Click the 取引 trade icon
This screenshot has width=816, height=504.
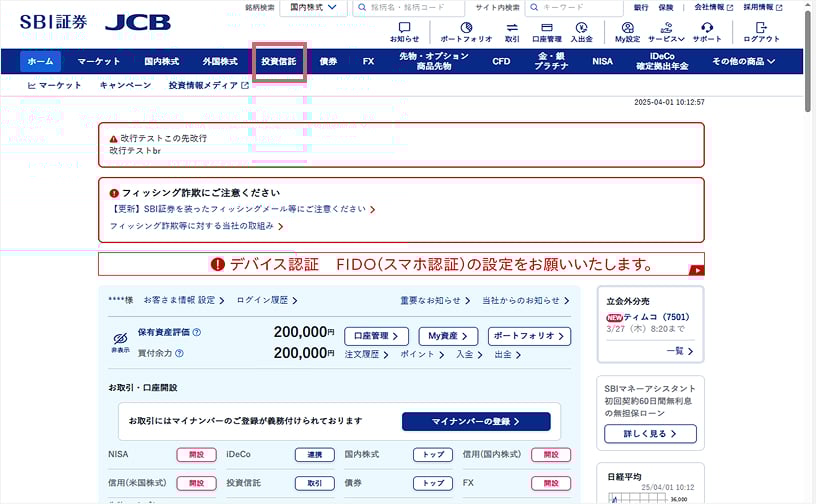512,32
